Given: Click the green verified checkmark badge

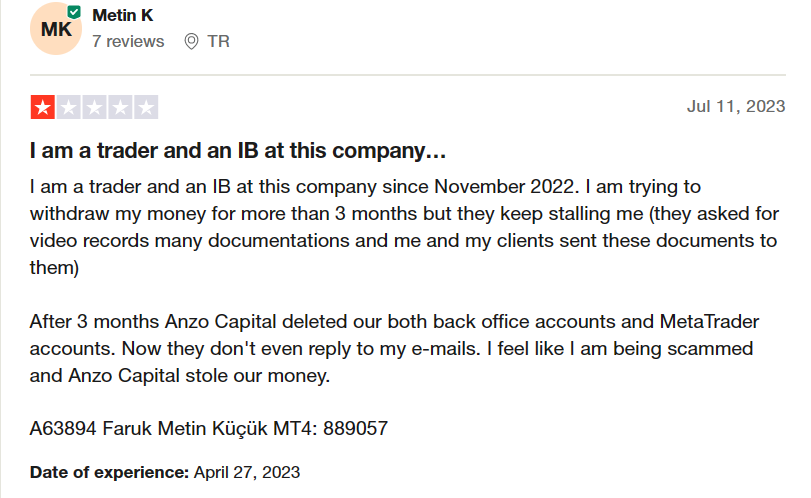Looking at the screenshot, I should click(74, 12).
